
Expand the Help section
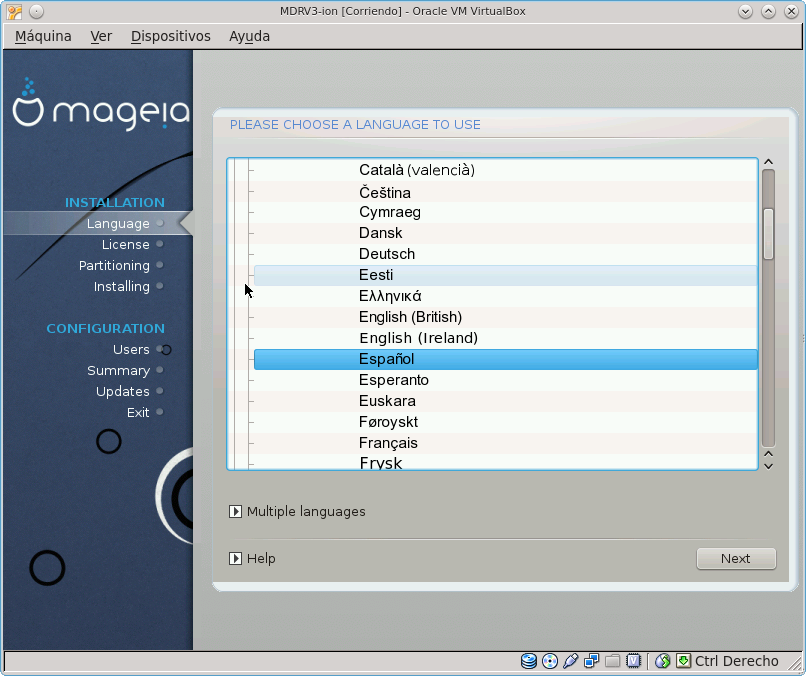pos(236,558)
